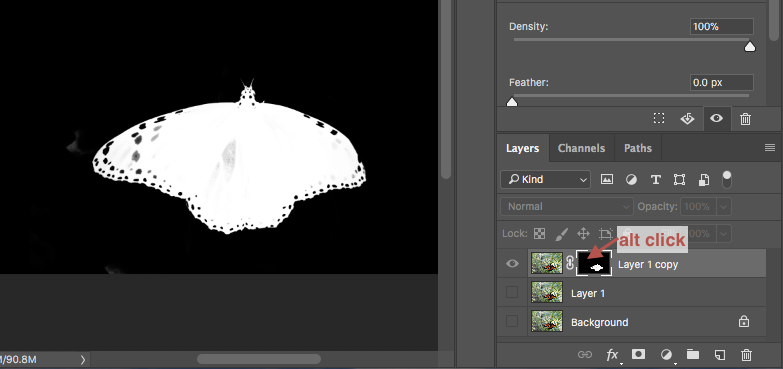This screenshot has width=783, height=369.
Task: Open the Layers panel hamburger menu
Action: 770,148
